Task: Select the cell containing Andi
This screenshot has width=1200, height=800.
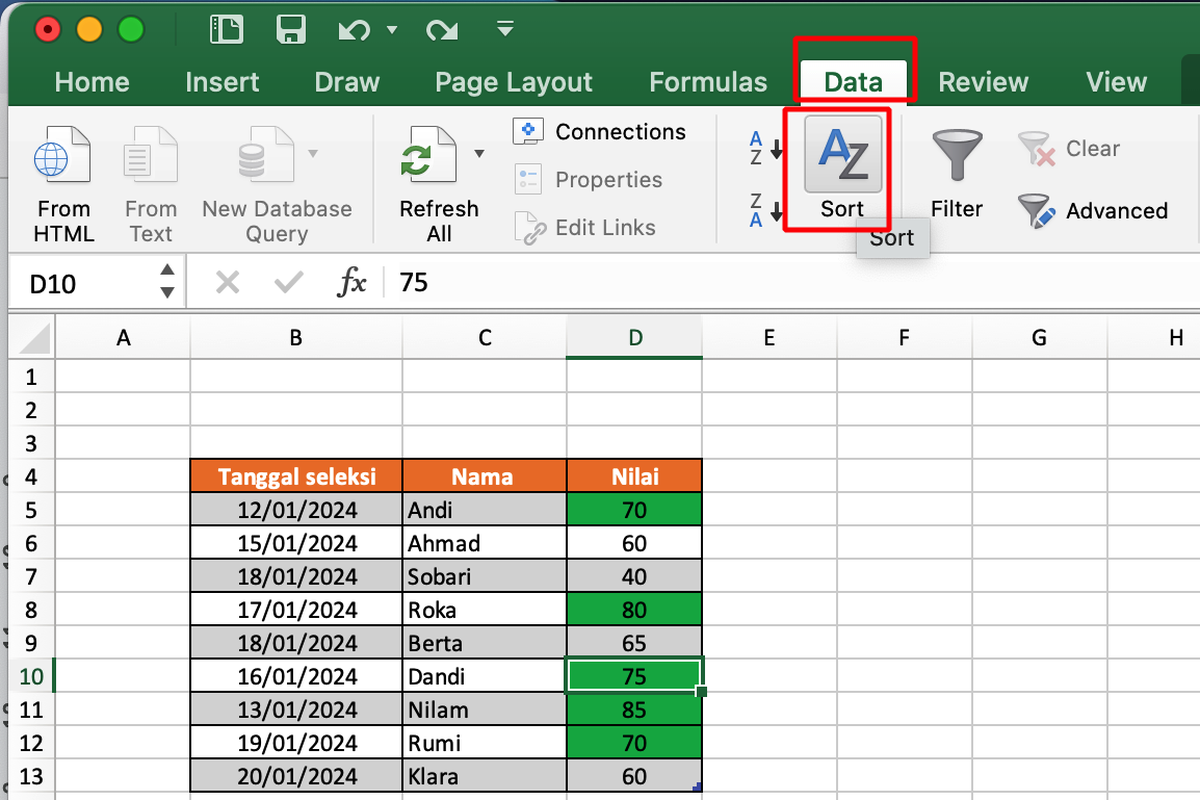Action: click(x=484, y=509)
